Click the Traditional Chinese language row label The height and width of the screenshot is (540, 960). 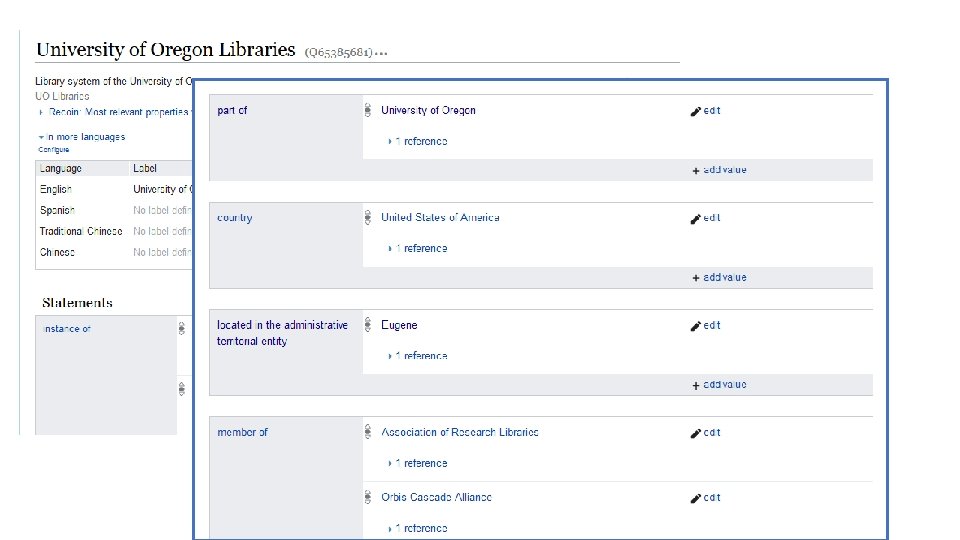pos(81,231)
